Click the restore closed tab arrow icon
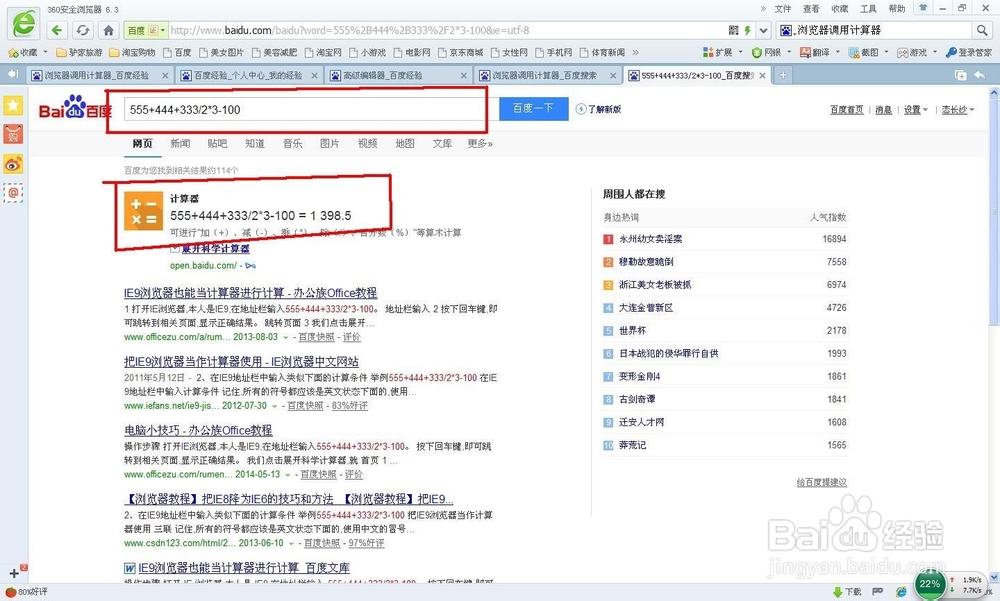 (980, 75)
